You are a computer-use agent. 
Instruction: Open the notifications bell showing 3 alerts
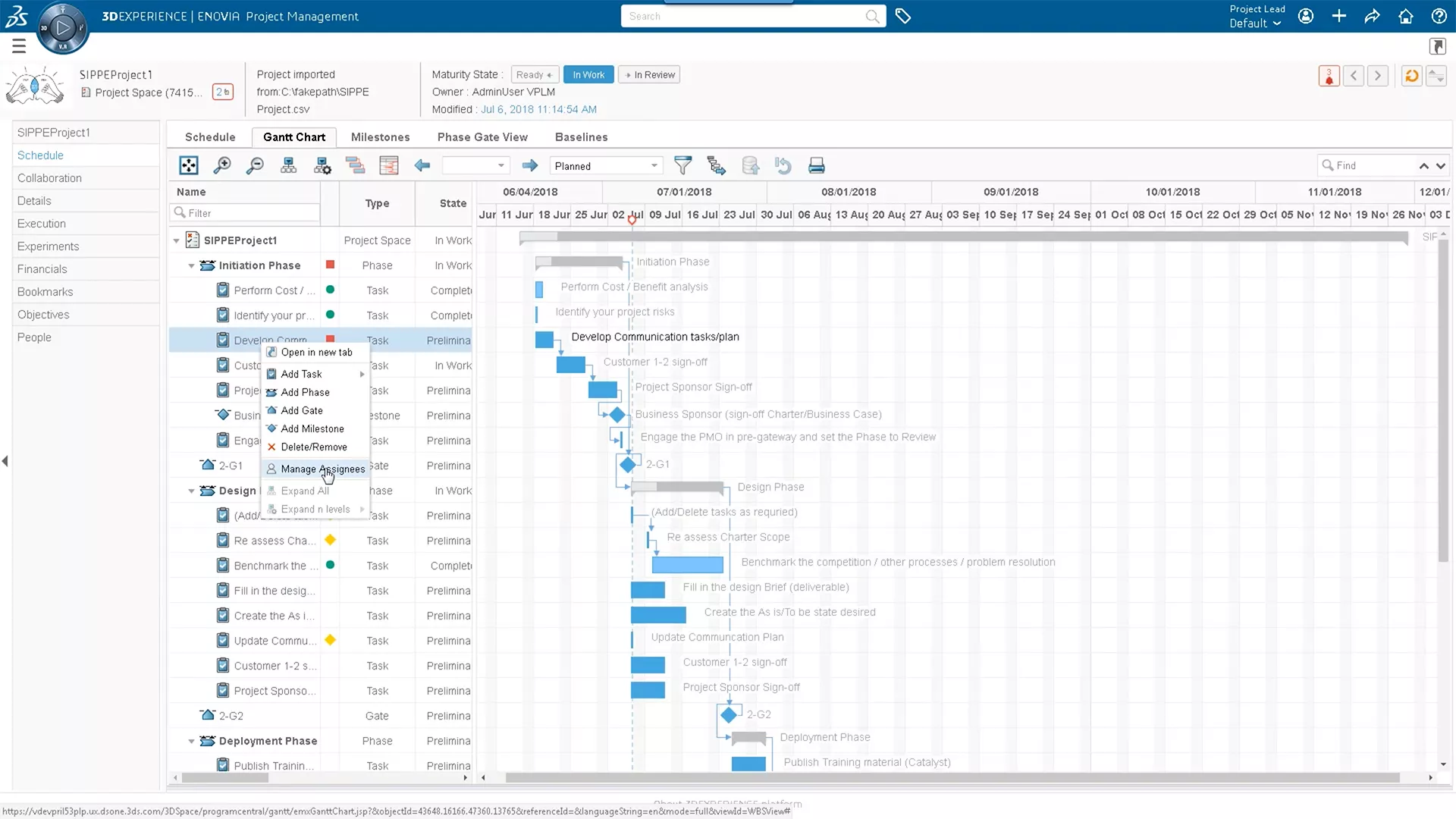(1329, 76)
